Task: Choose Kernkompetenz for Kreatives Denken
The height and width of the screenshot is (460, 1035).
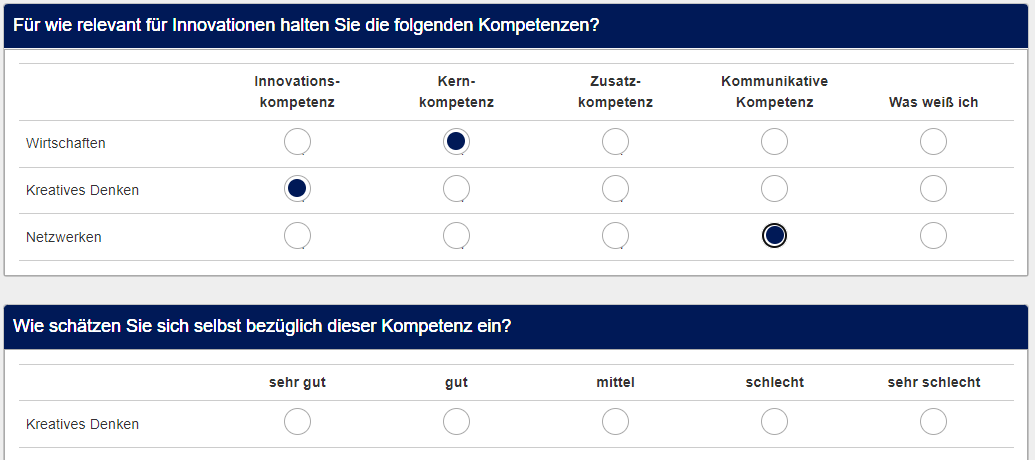Action: pyautogui.click(x=456, y=188)
